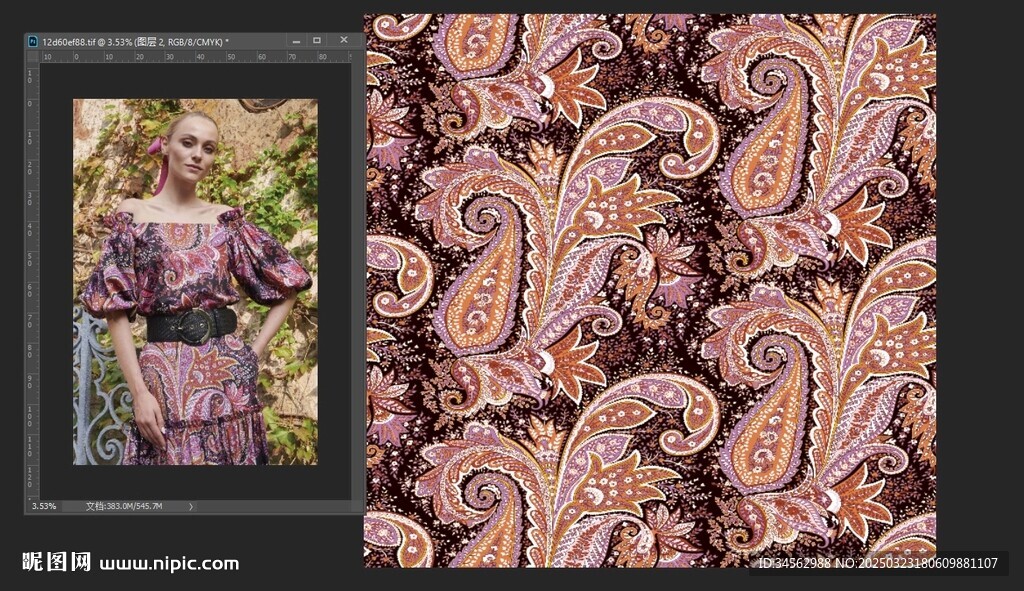This screenshot has width=1024, height=591.
Task: Open the www.nipic.com link
Action: [169, 564]
